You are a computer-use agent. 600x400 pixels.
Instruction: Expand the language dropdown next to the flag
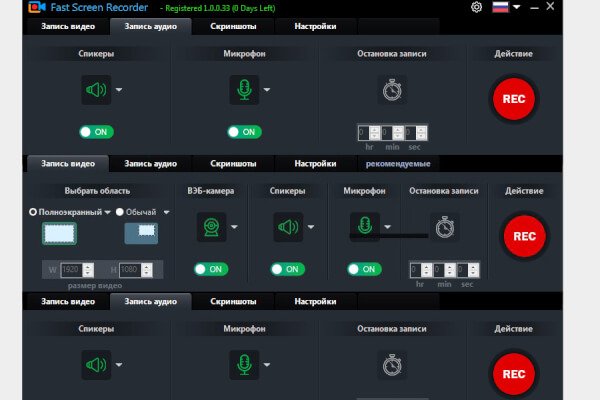[x=517, y=7]
